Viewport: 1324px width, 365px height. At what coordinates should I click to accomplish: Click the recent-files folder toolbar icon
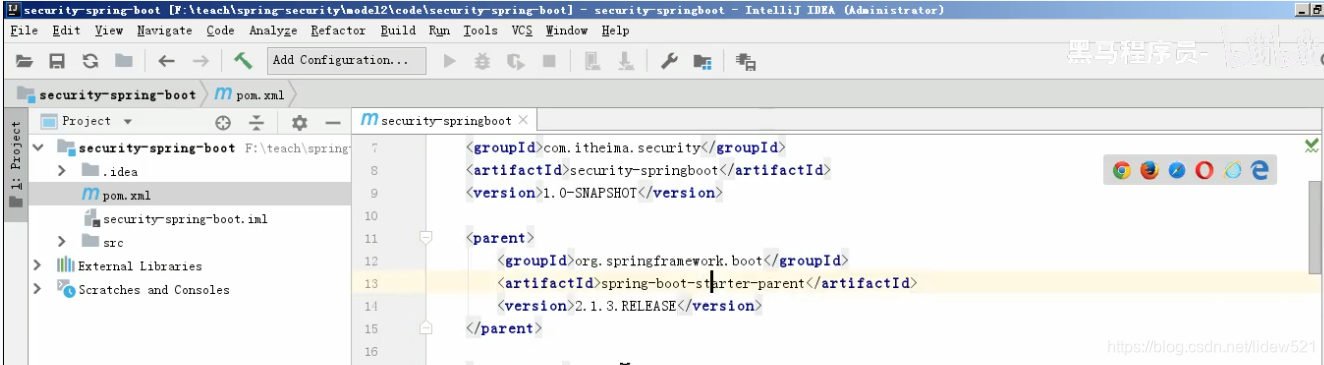123,61
